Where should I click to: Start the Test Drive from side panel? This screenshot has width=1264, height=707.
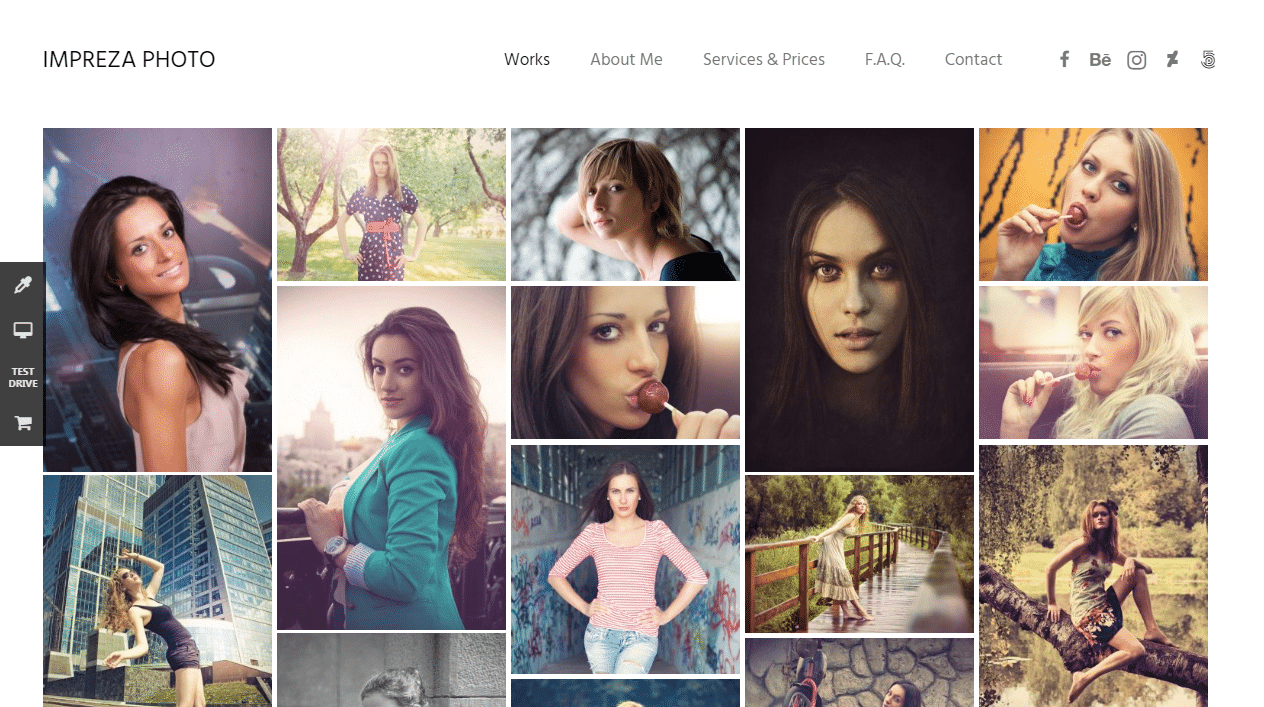[22, 377]
